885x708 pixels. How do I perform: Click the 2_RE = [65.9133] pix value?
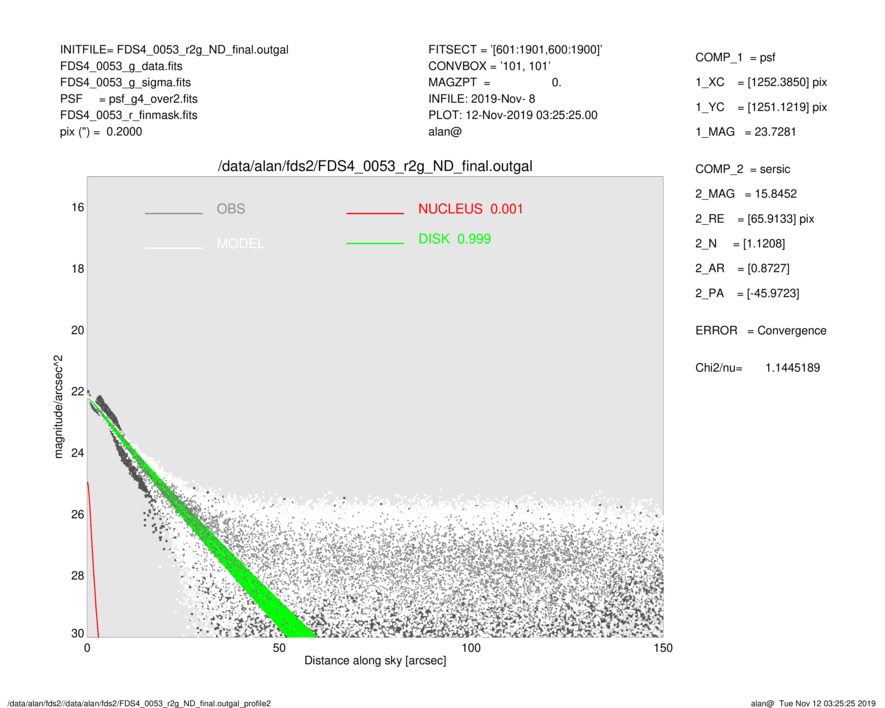755,219
